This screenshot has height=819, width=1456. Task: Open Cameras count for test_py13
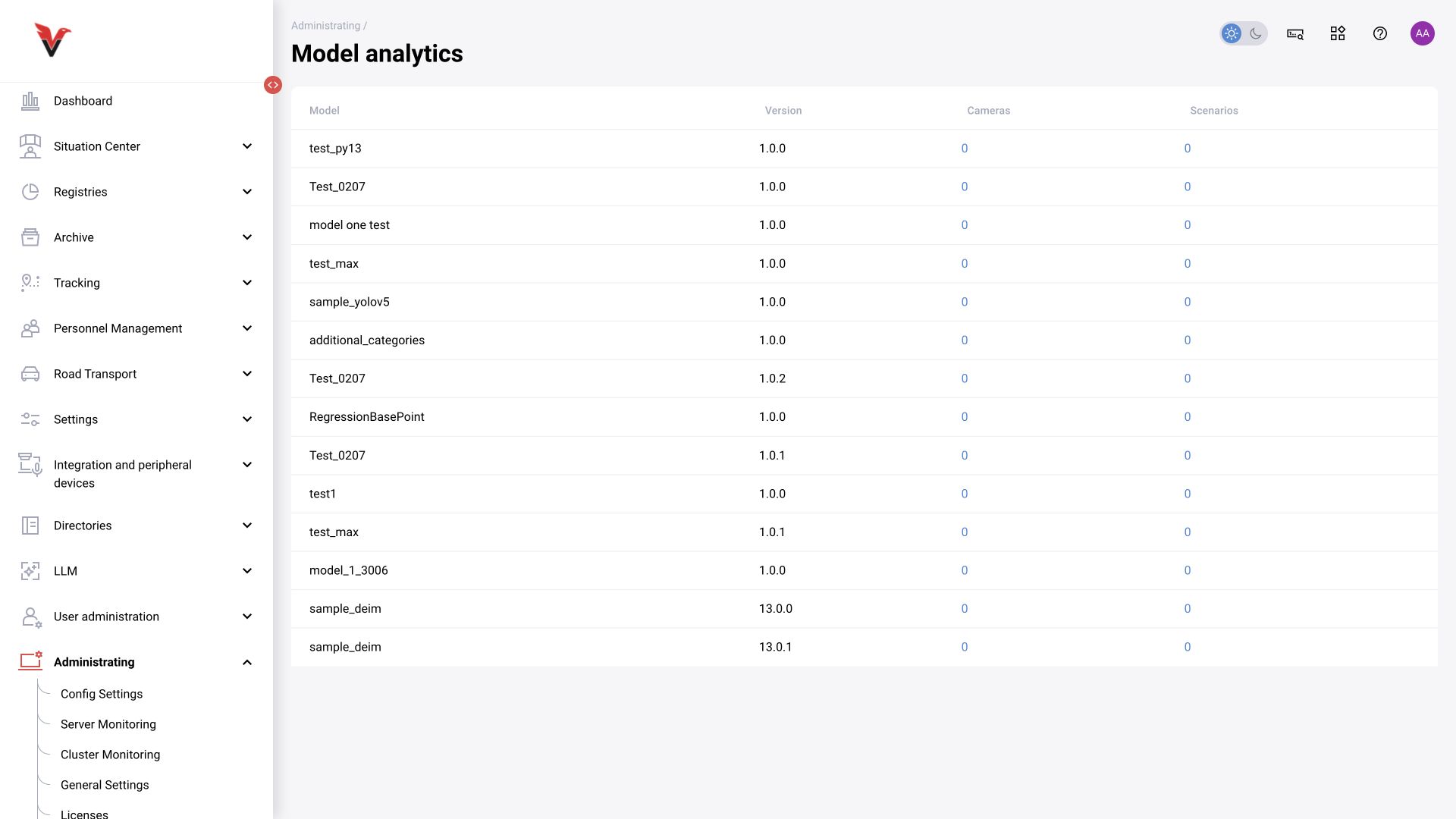point(965,149)
